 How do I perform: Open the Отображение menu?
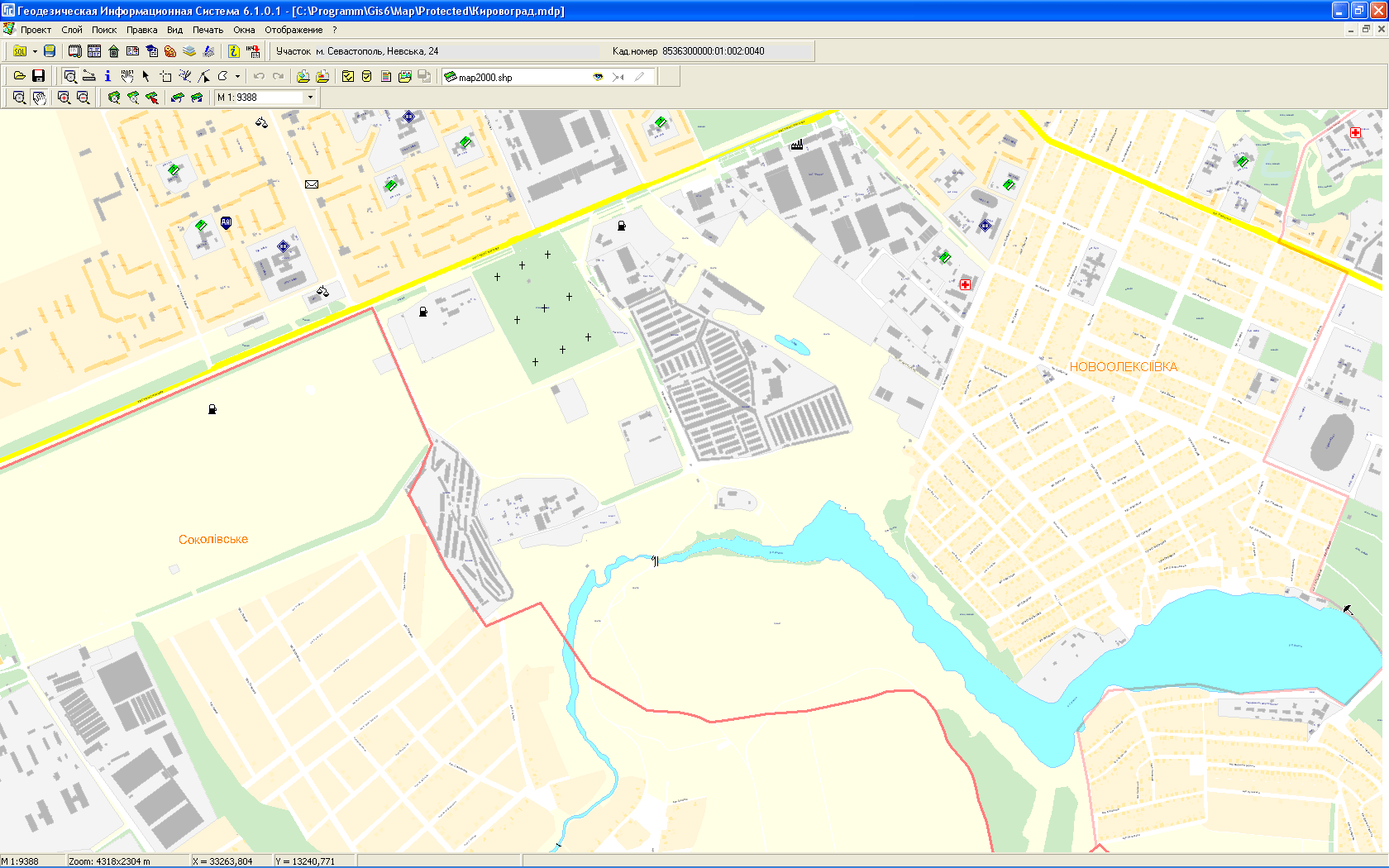click(294, 30)
